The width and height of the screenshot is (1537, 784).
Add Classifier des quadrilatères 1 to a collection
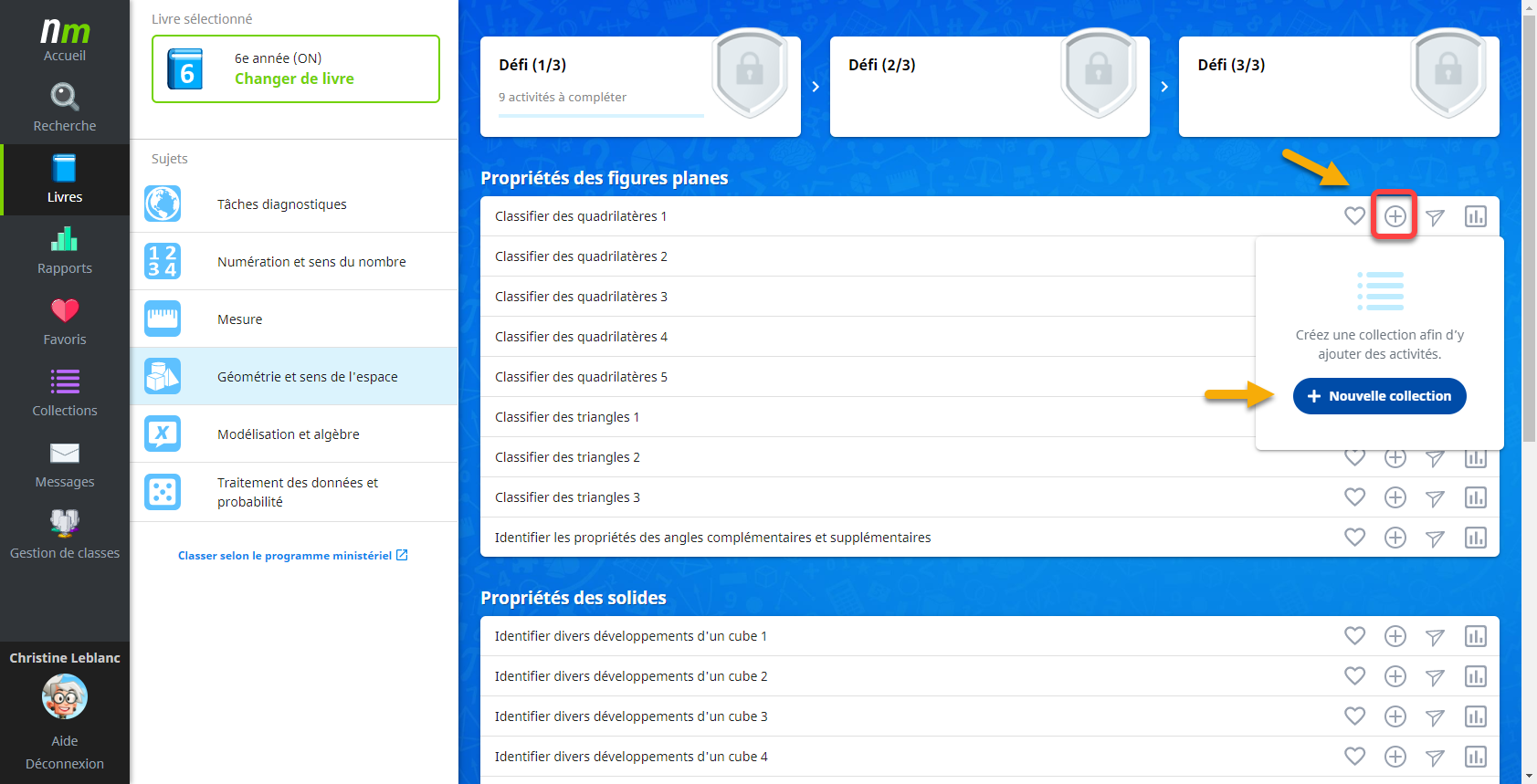coord(1395,216)
